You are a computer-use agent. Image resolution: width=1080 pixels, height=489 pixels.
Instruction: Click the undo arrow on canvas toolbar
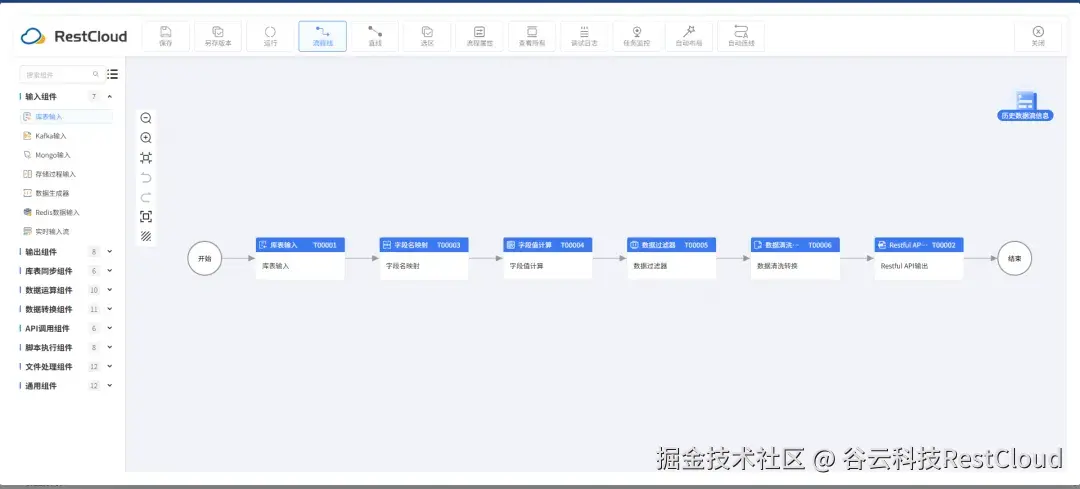[x=146, y=178]
